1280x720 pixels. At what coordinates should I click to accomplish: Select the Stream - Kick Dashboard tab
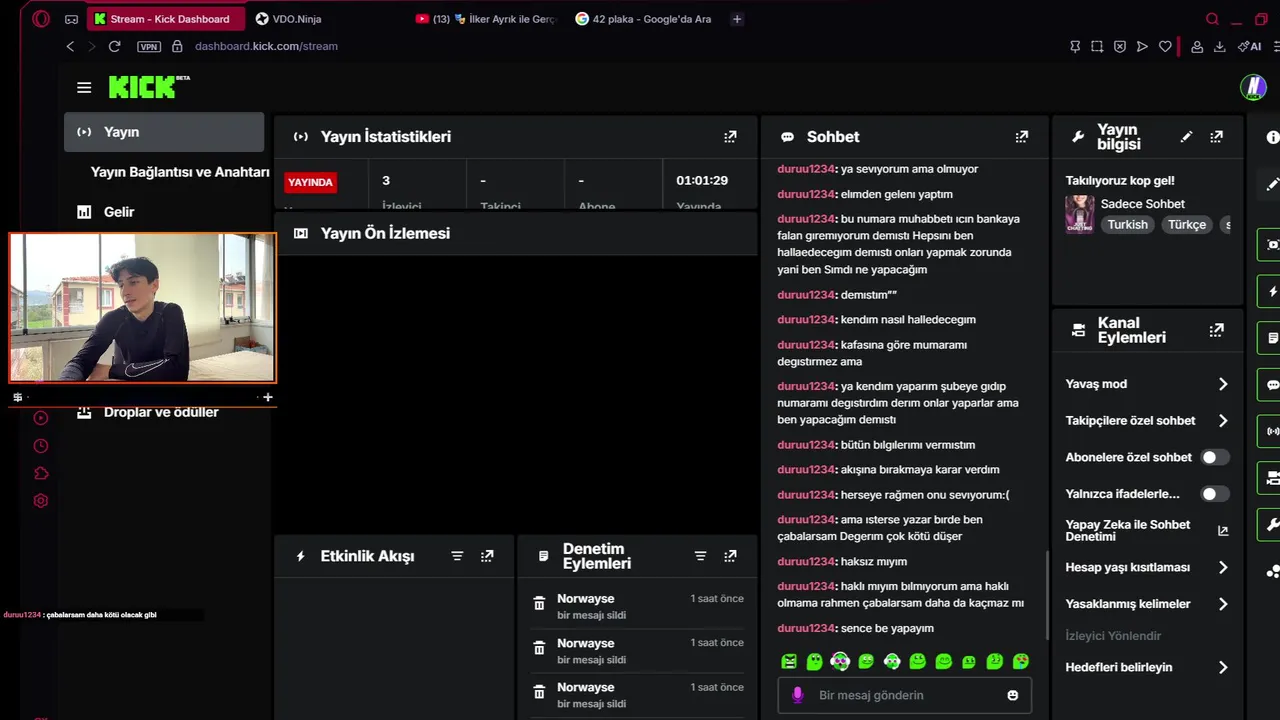(166, 19)
